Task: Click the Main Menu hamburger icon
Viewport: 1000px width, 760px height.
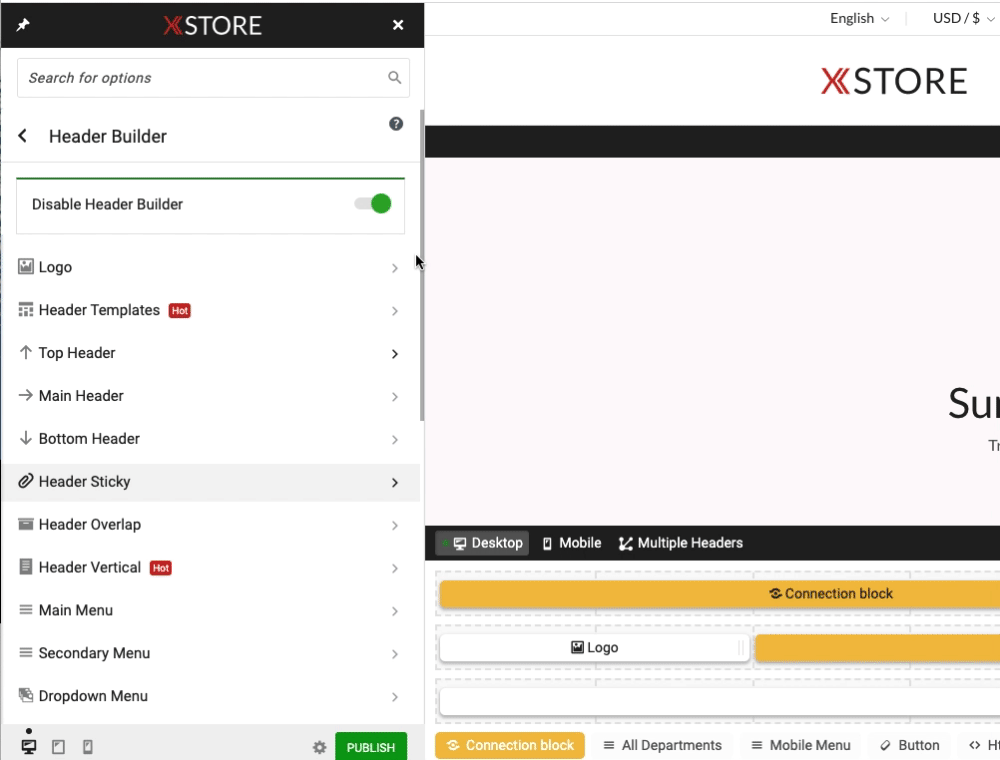Action: 26,610
